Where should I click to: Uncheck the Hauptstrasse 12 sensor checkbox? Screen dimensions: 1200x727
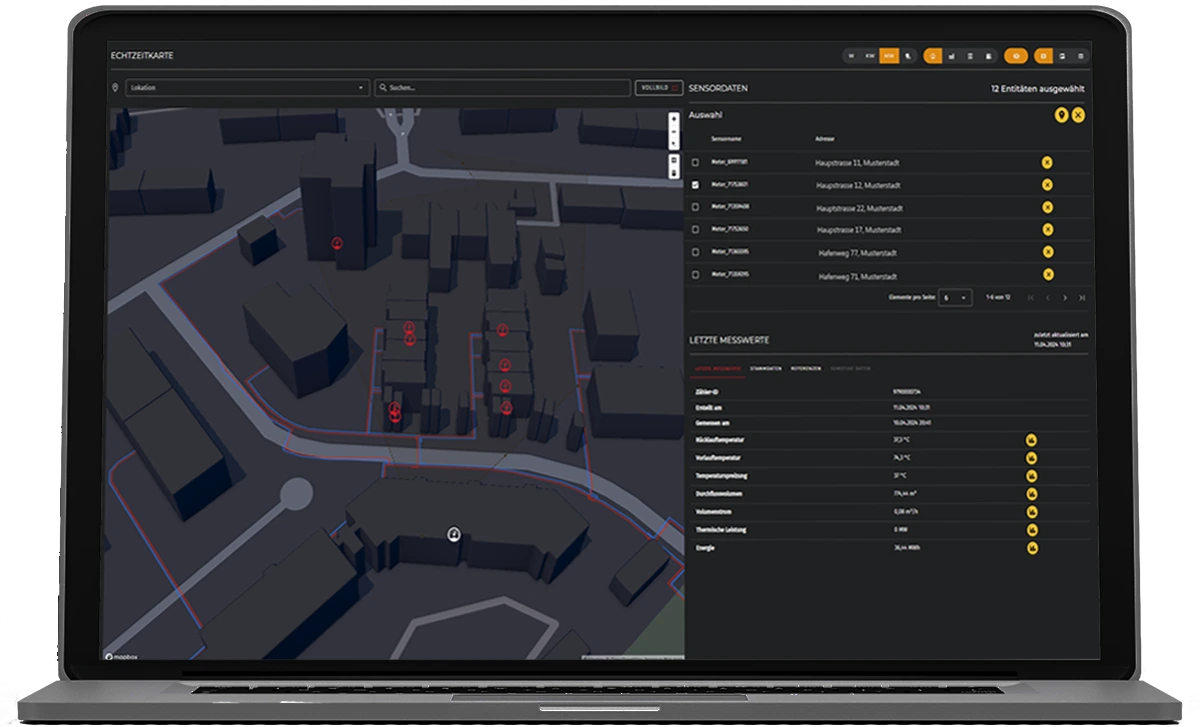[696, 185]
